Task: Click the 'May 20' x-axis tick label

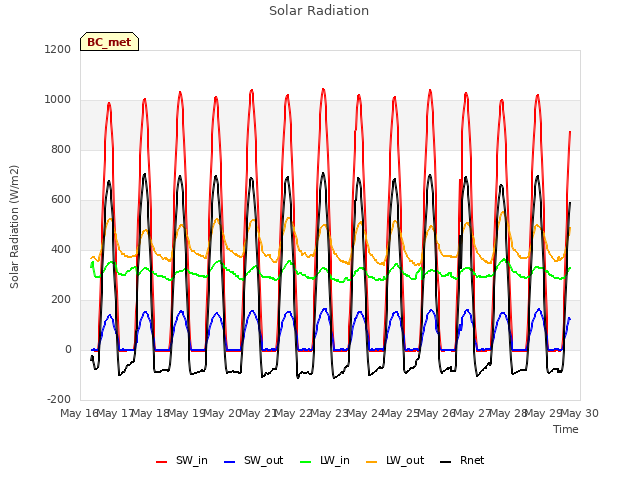Action: click(222, 413)
